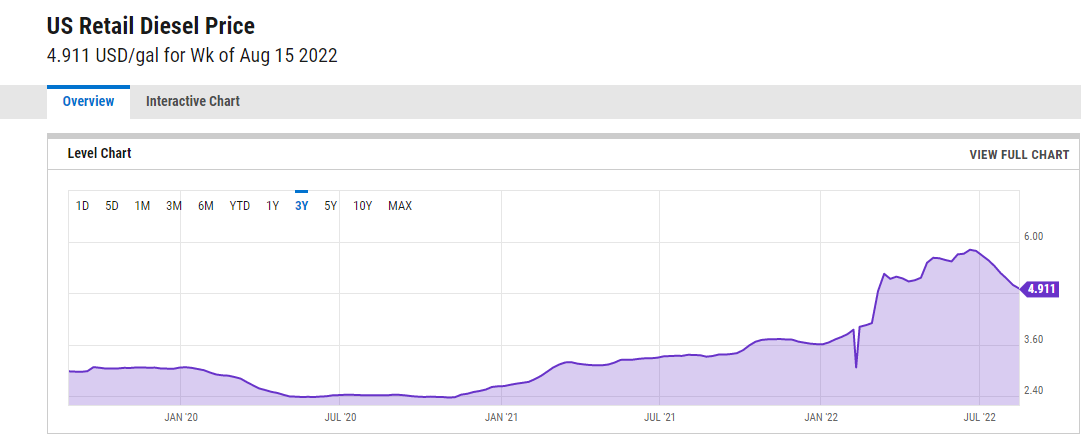Screen dimensions: 1081x441
Task: Click the JUL '22 axis label
Action: tap(980, 417)
